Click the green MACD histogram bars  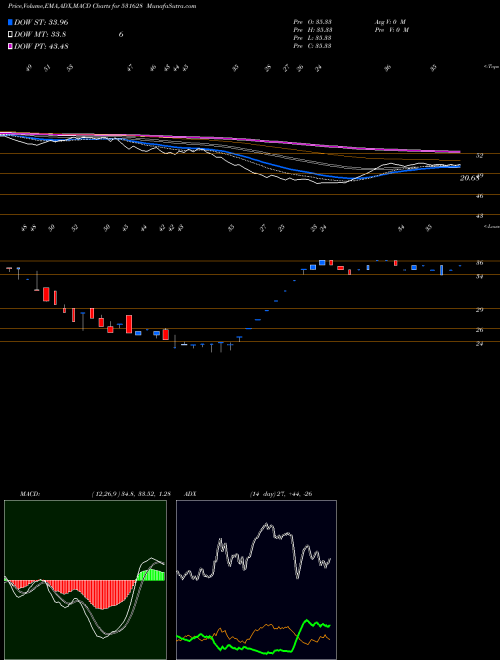click(x=151, y=575)
